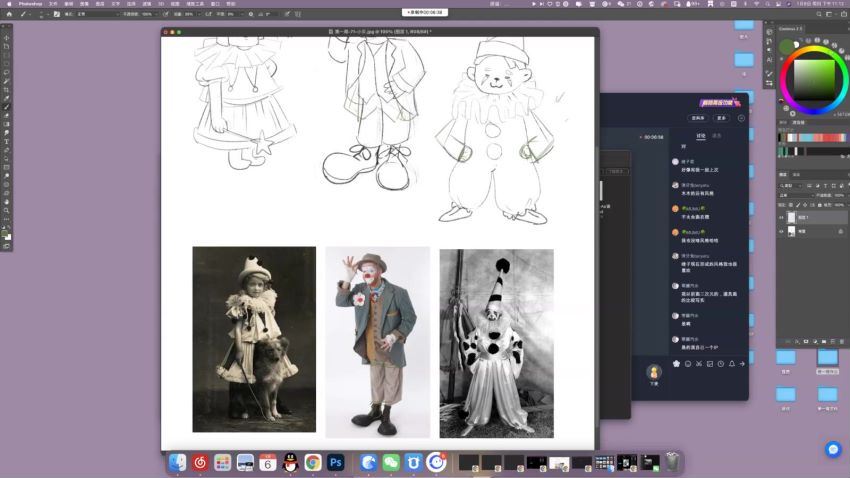Select the Move tool in Photoshop toolbar

click(7, 38)
